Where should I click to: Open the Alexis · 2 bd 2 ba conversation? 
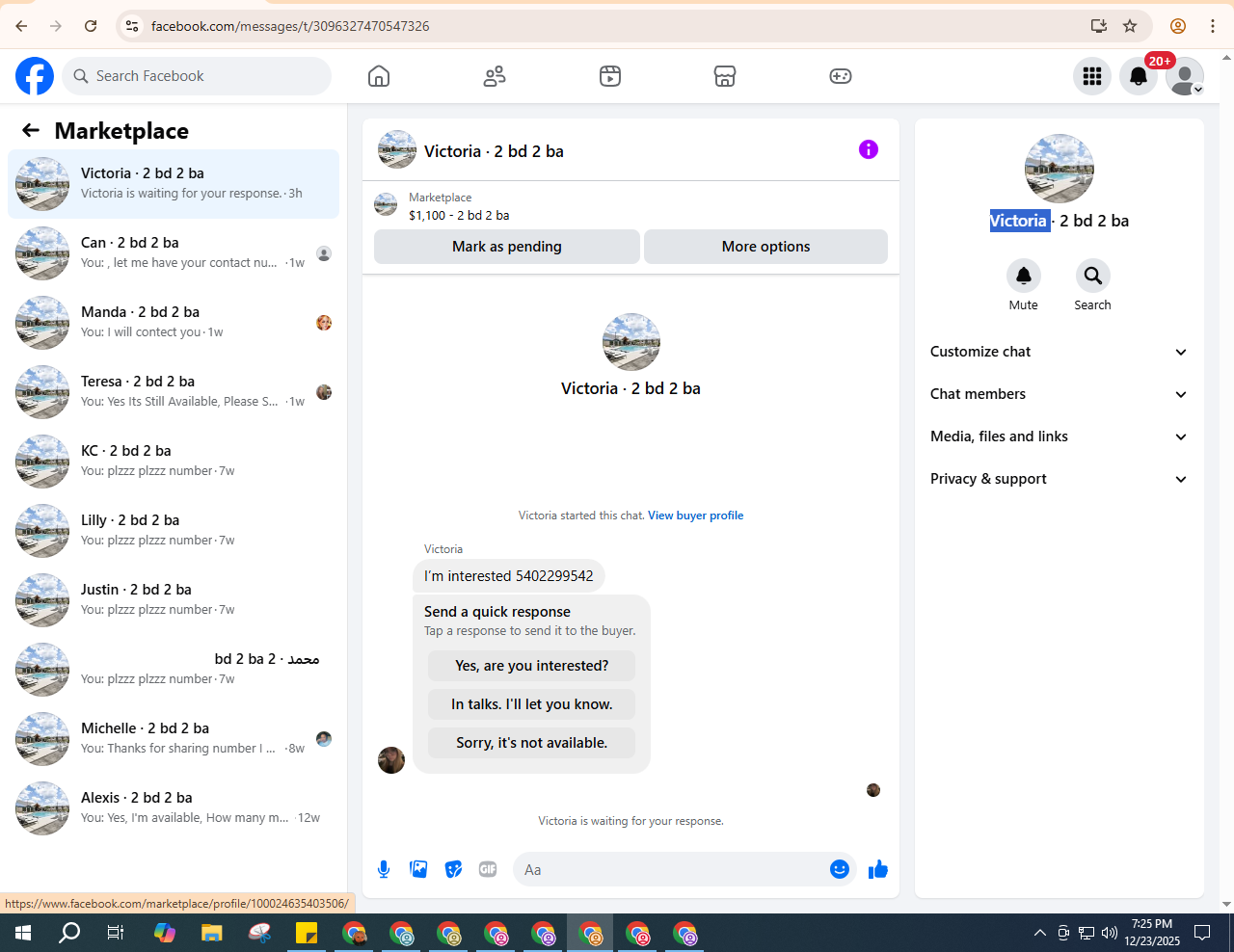coord(174,808)
